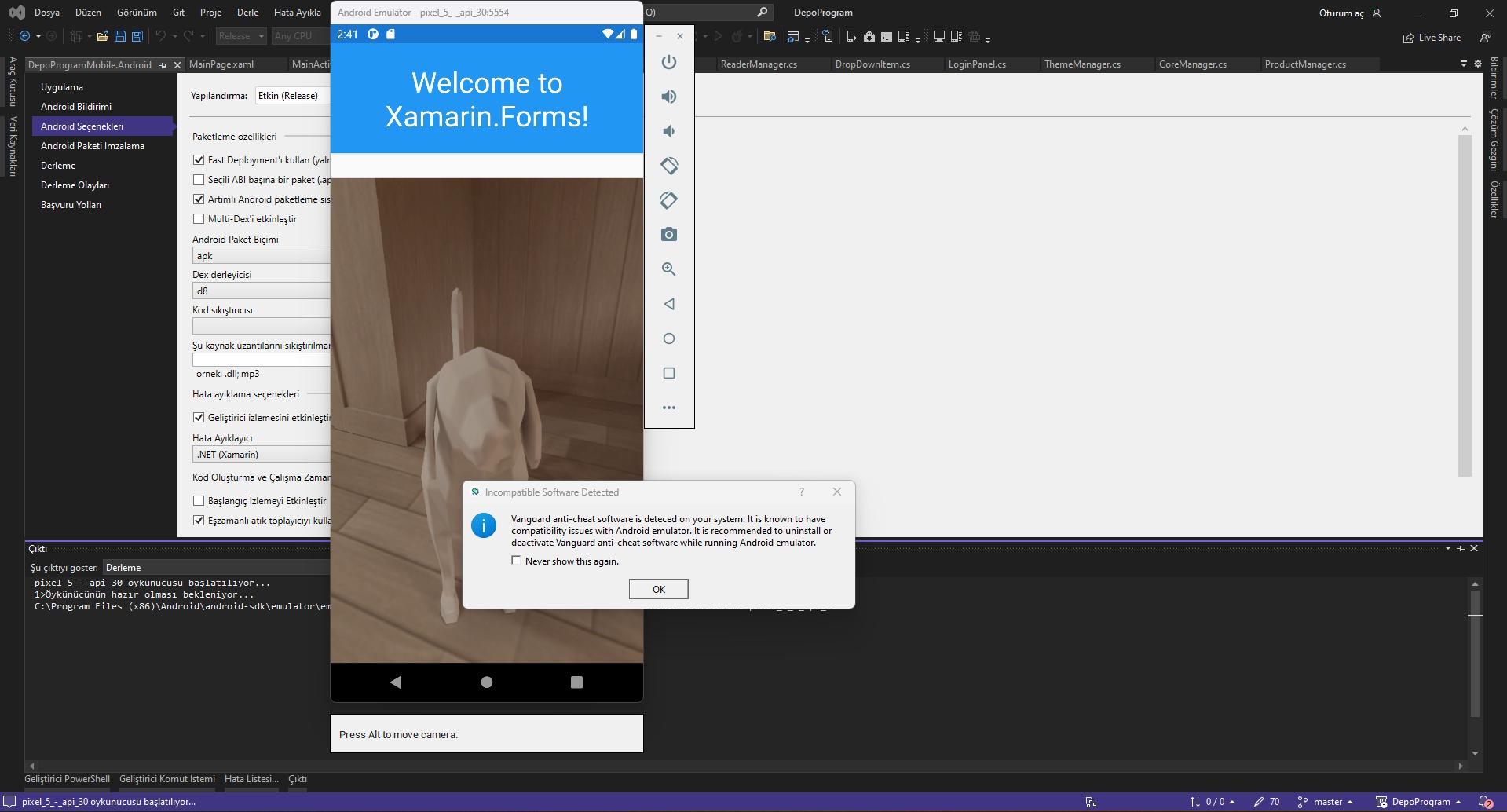Take a screenshot with the camera icon
Image resolution: width=1507 pixels, height=812 pixels.
click(668, 235)
